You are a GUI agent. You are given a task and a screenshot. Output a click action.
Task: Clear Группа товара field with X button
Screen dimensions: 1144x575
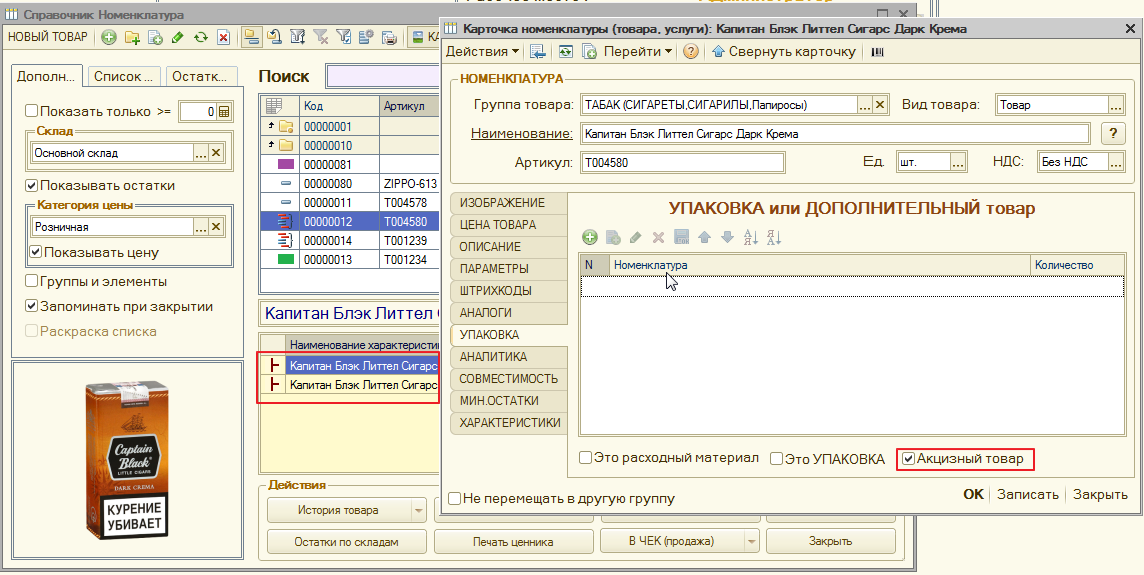pos(879,105)
